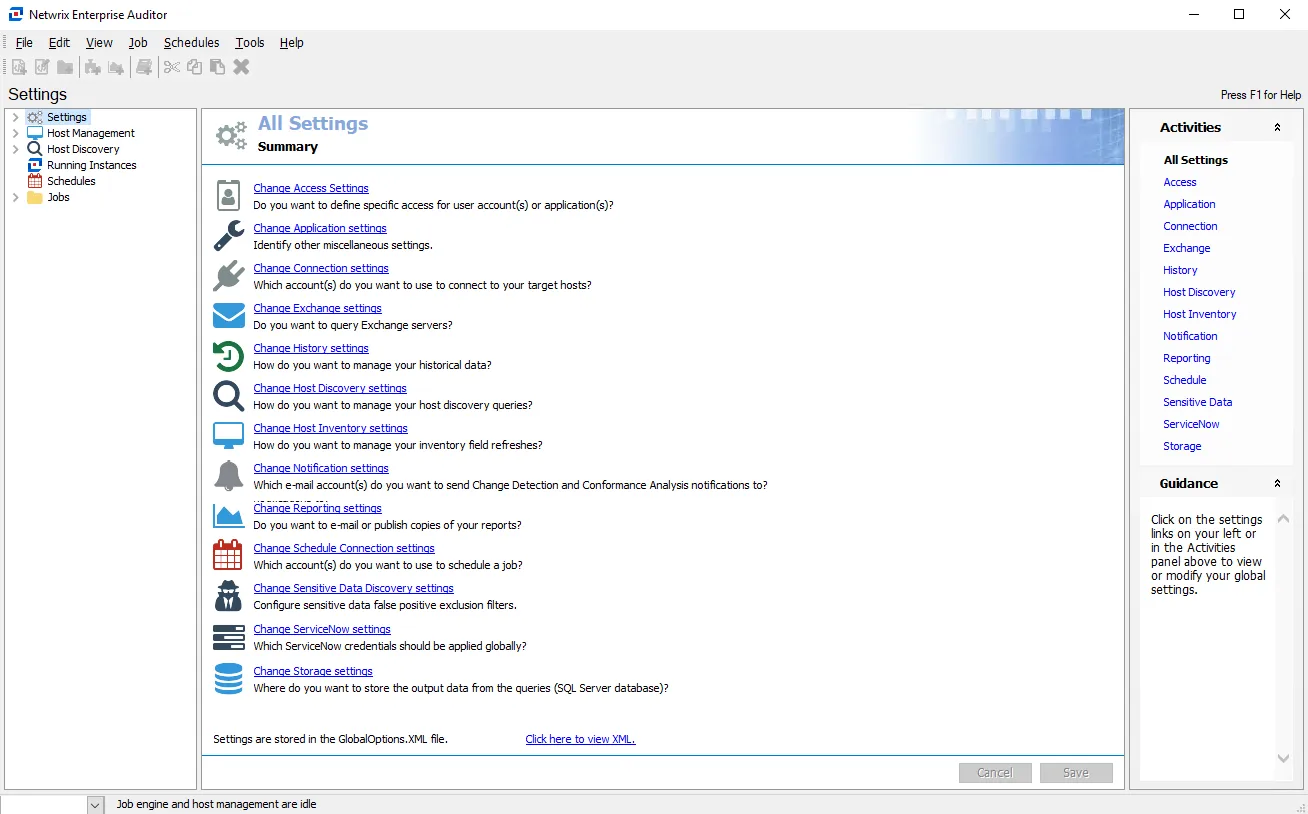
Task: Select ServiceNow in the Activities panel
Action: point(1191,424)
